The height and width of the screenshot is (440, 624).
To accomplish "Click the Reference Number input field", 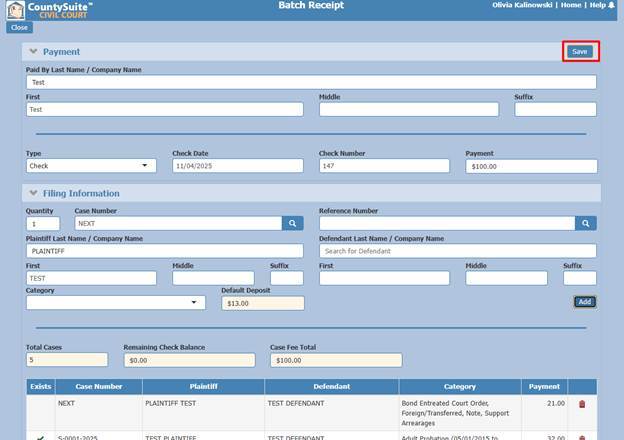I will pyautogui.click(x=447, y=223).
